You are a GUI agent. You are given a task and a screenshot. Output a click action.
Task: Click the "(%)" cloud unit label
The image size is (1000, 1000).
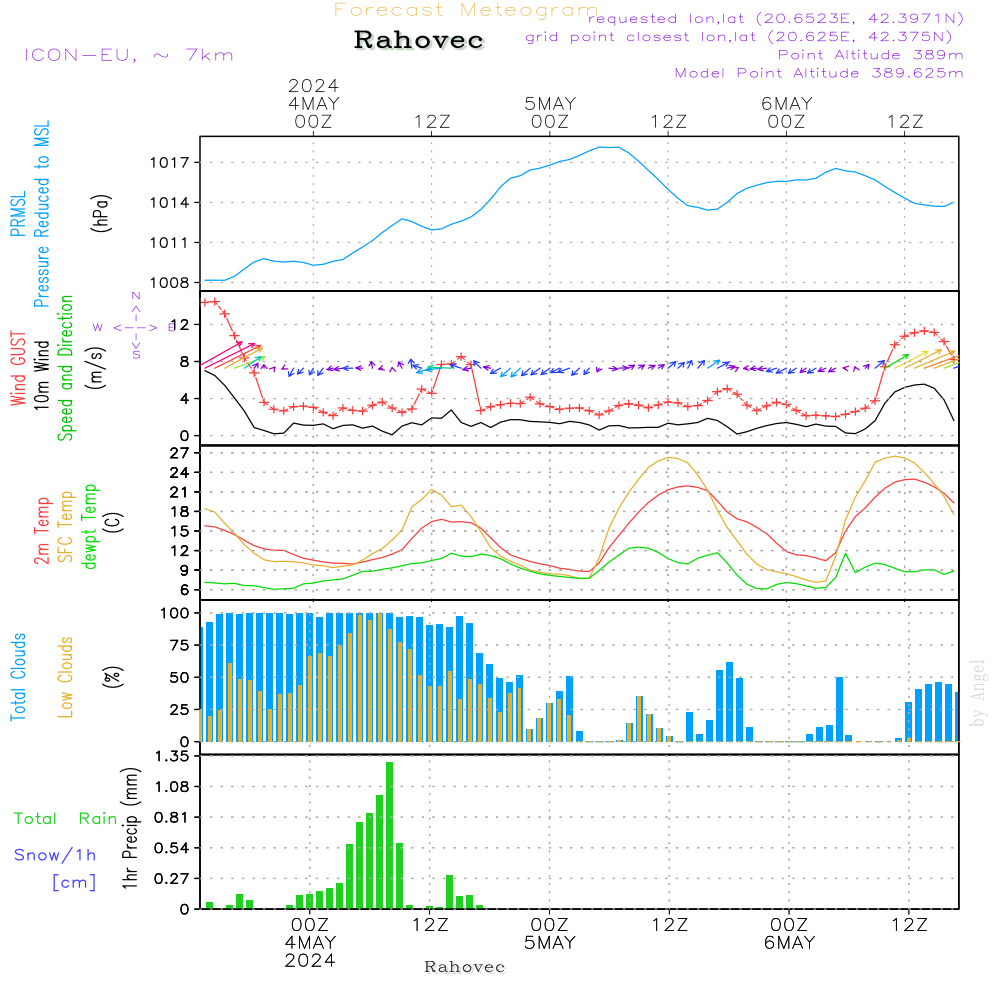click(x=113, y=677)
